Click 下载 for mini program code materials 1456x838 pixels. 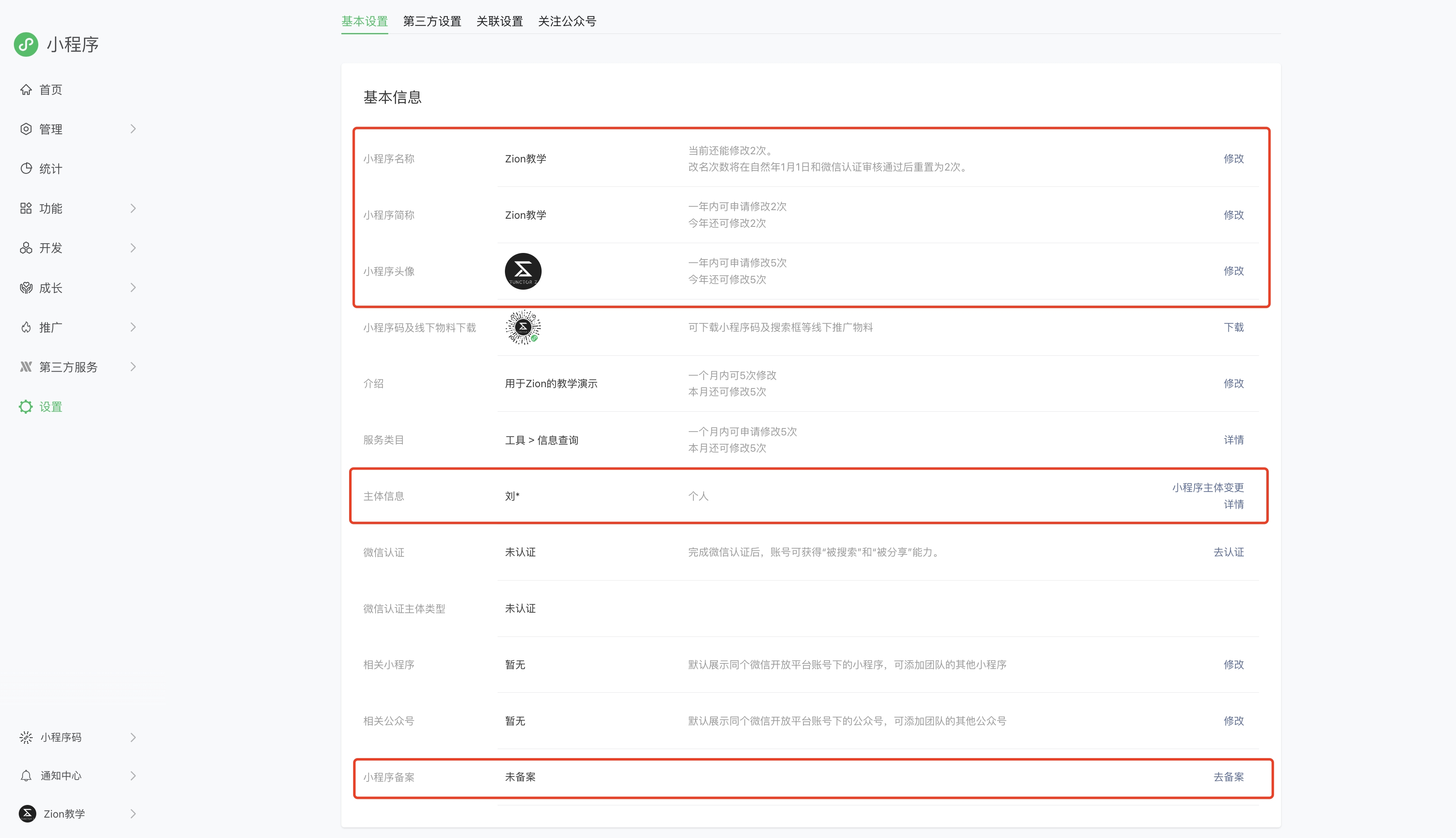(x=1233, y=327)
